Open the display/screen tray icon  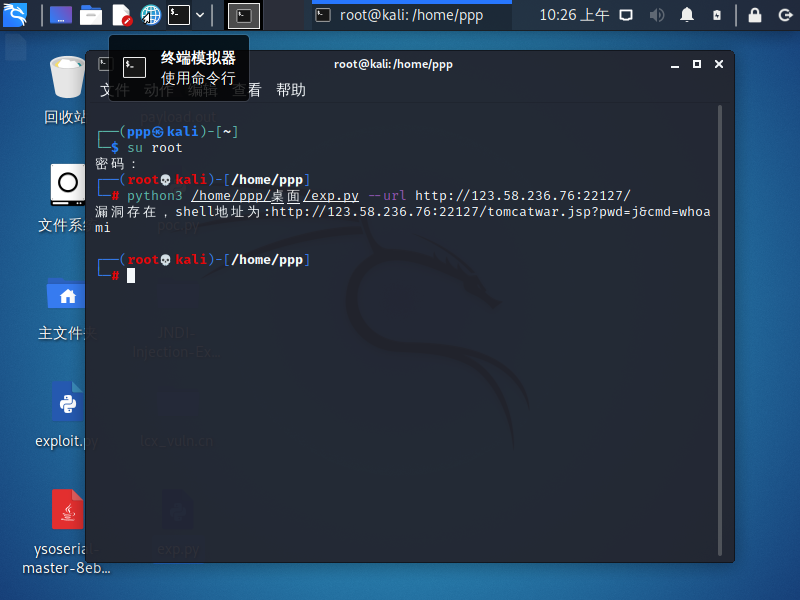click(626, 15)
